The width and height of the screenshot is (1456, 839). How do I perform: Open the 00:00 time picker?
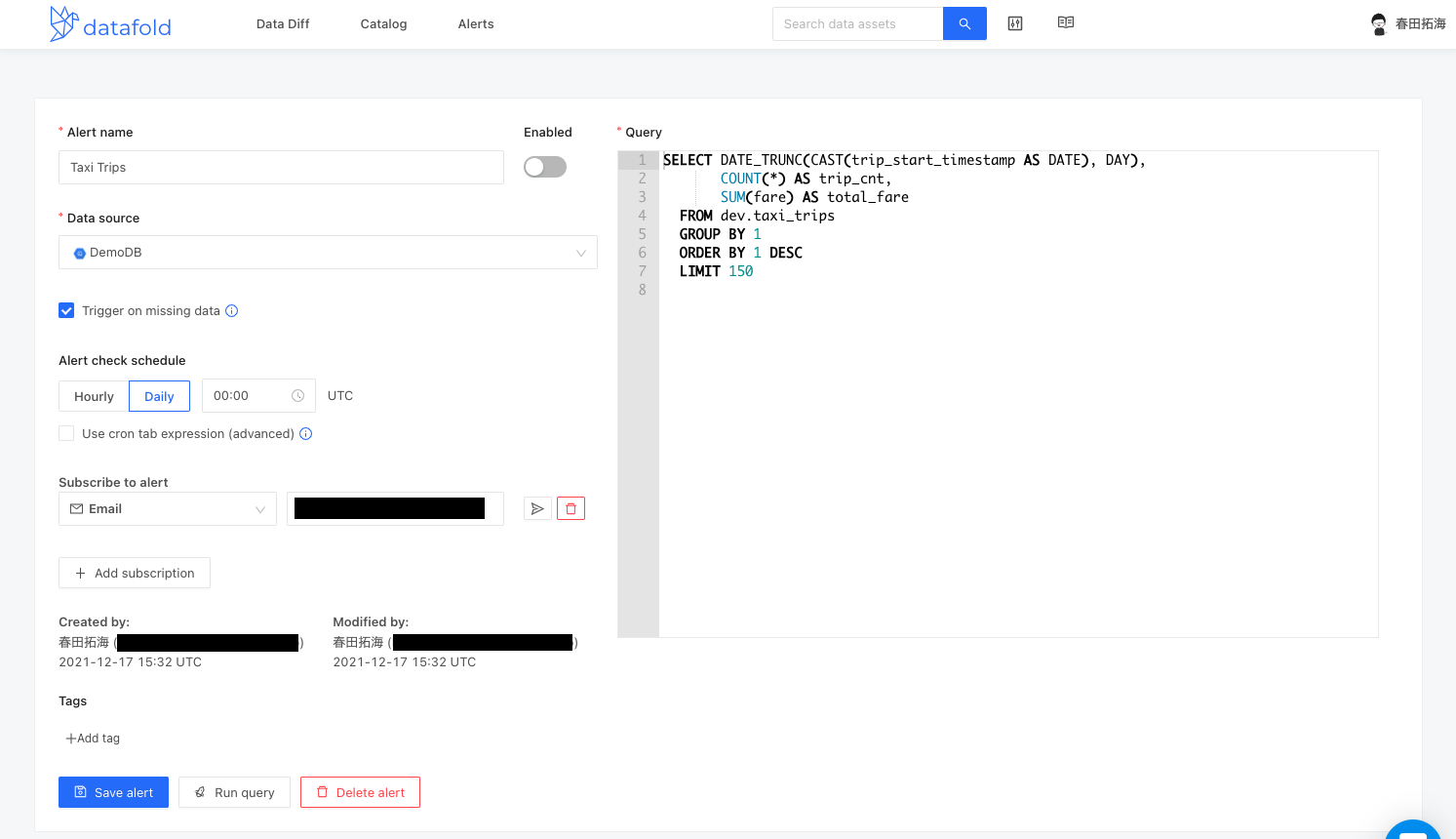point(258,396)
